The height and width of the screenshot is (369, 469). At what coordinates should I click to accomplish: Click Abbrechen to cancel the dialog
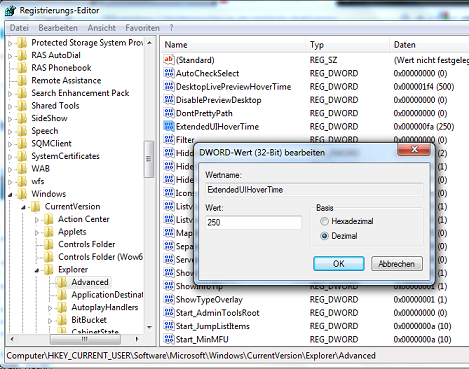[397, 264]
